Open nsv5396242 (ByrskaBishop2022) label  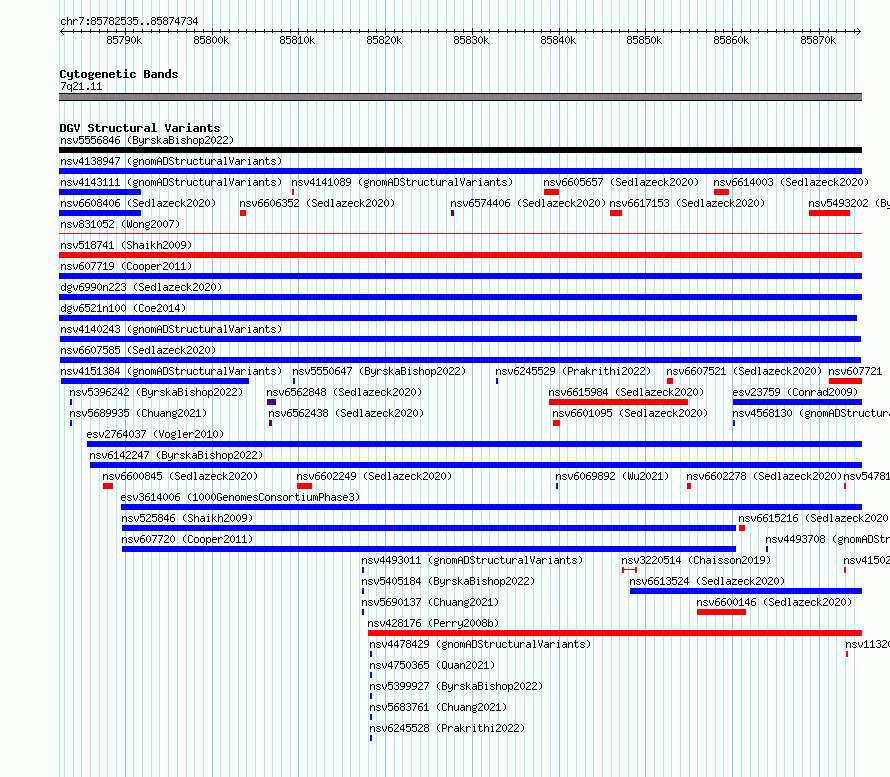(156, 392)
